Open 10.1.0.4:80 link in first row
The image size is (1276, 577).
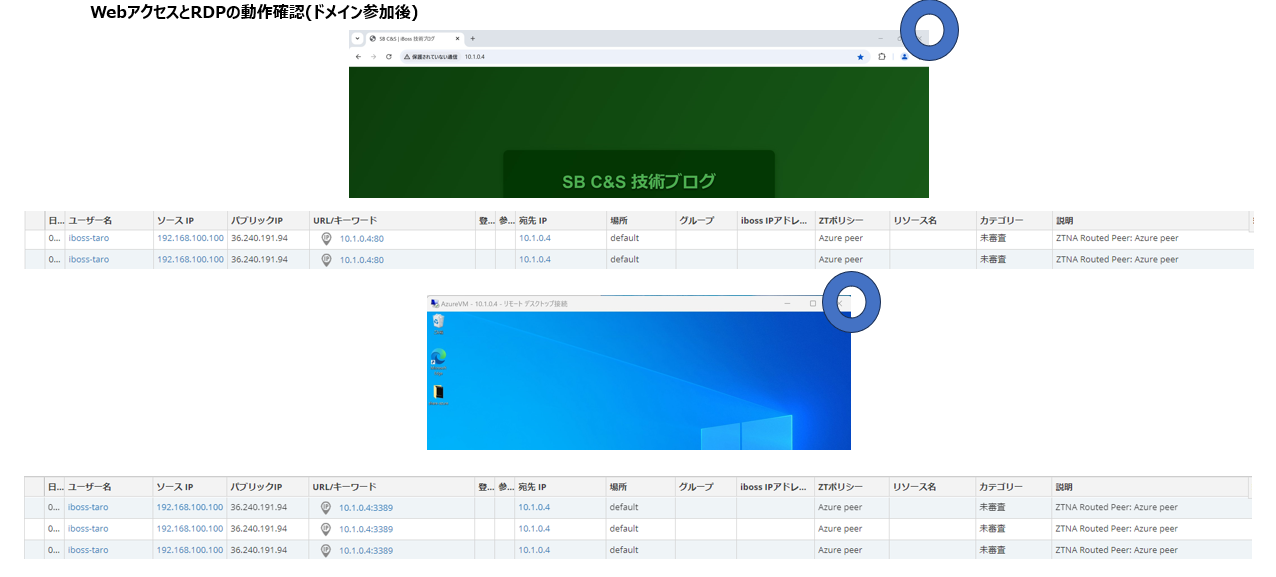362,239
